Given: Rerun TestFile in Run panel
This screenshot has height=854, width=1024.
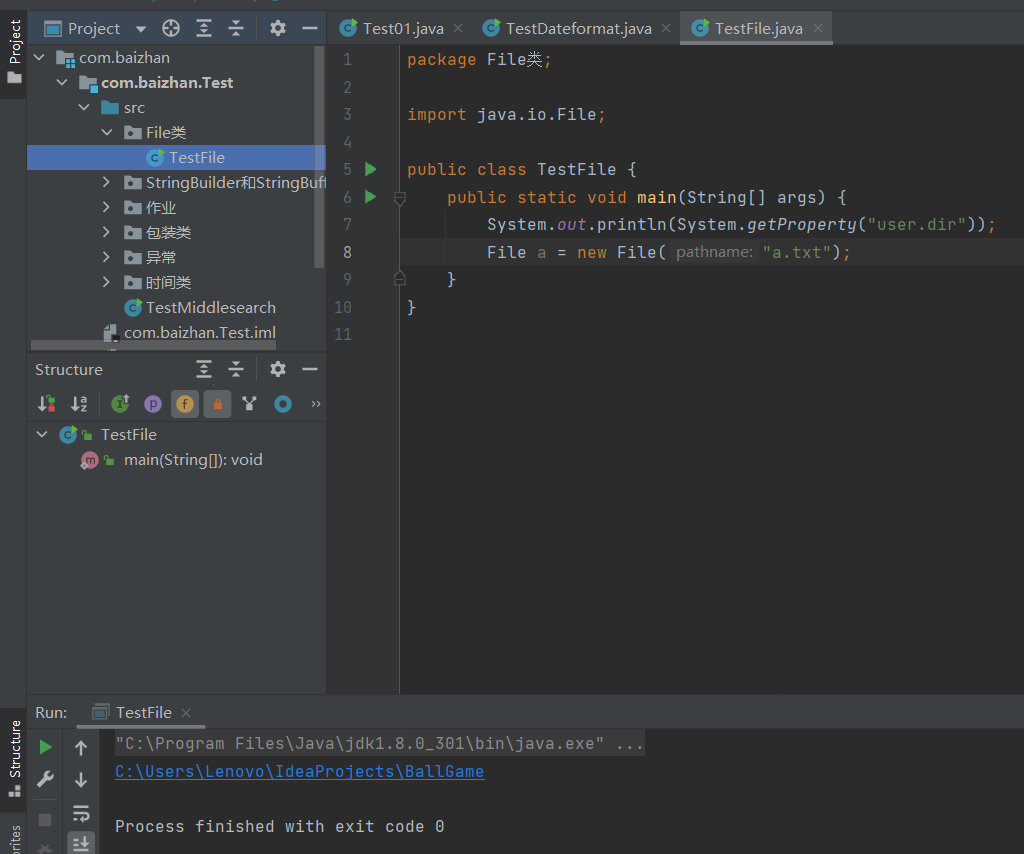Looking at the screenshot, I should coord(45,747).
